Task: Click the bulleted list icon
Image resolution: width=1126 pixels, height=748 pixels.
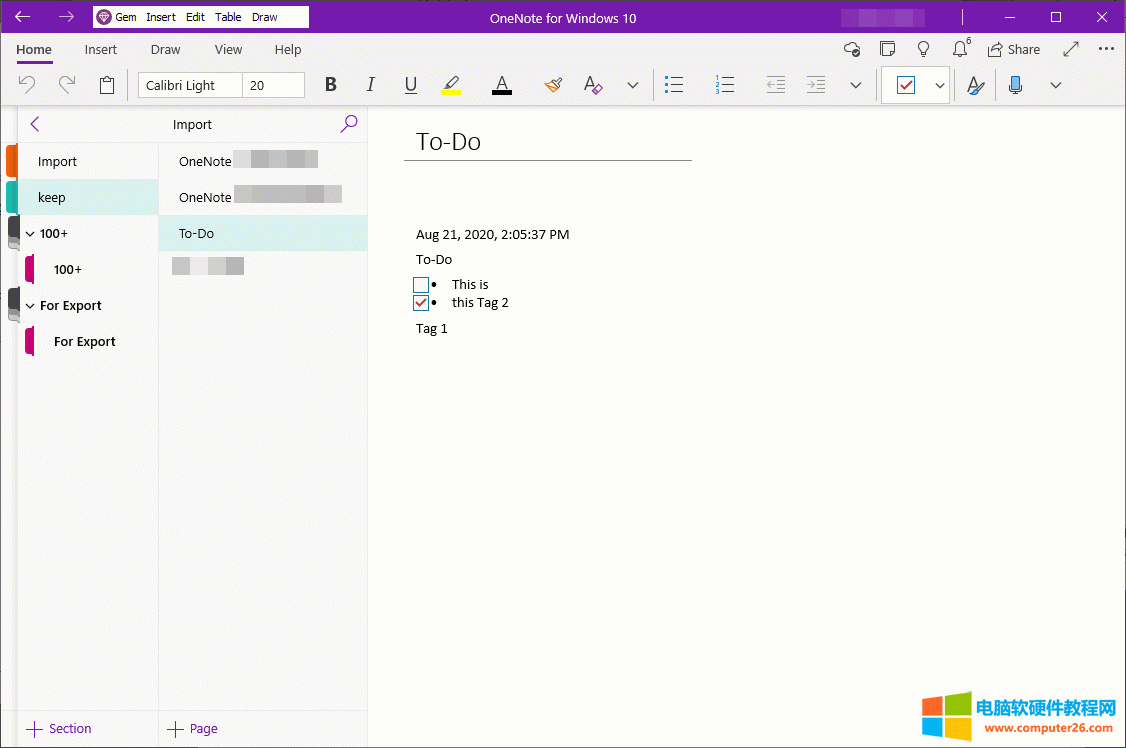Action: [674, 86]
